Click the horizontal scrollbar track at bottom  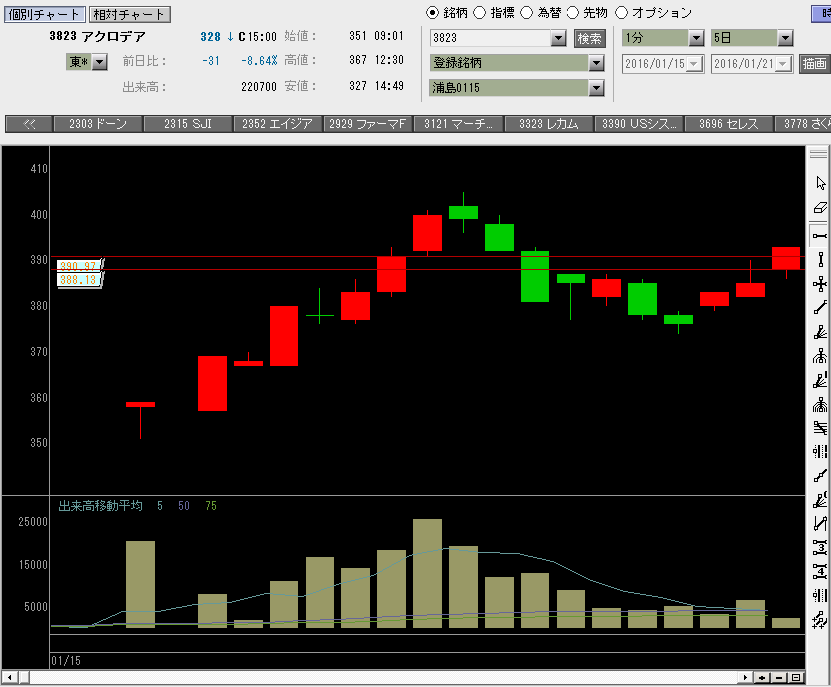click(x=384, y=677)
